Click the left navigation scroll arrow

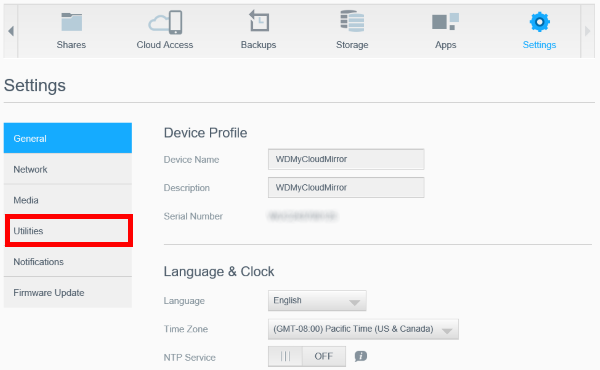pos(11,31)
